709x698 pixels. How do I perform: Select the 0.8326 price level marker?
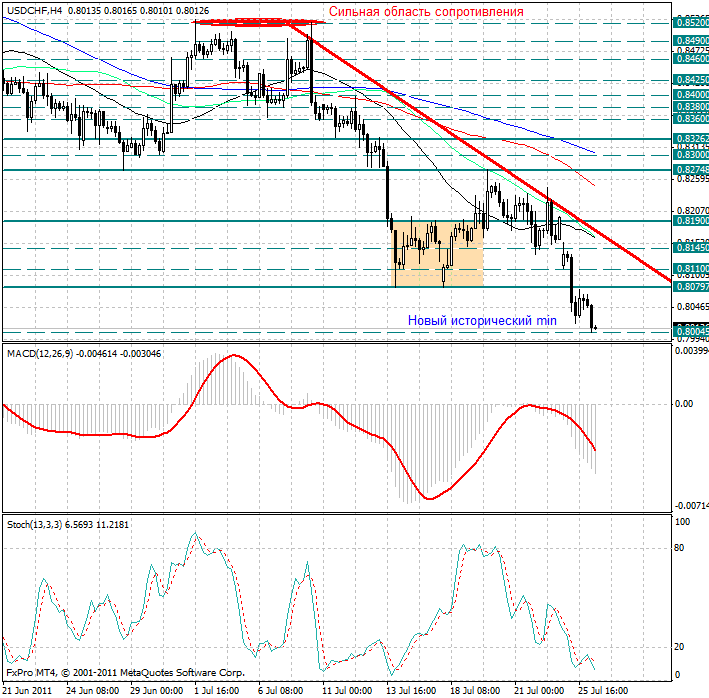[x=691, y=139]
